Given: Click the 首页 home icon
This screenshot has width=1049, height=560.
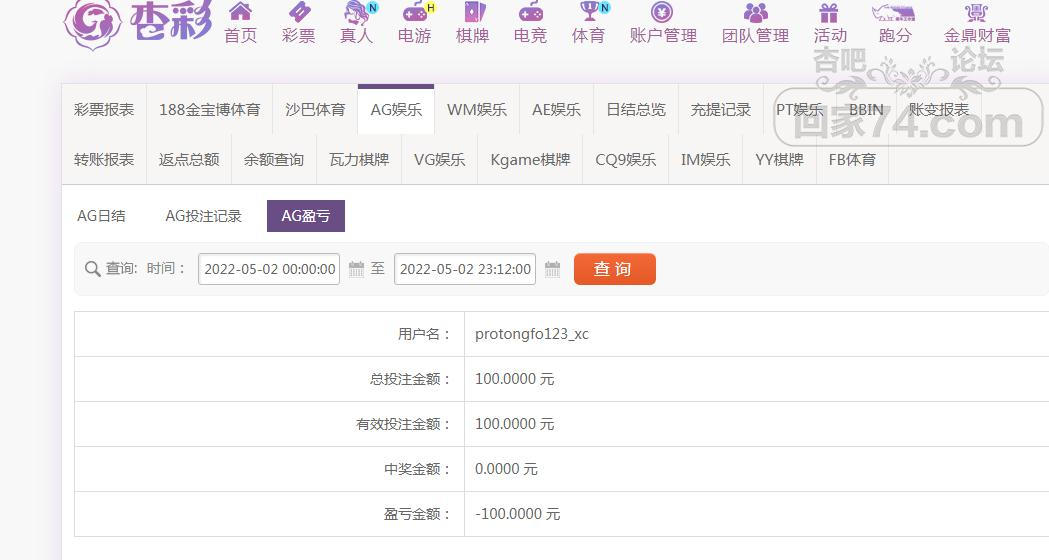Looking at the screenshot, I should coord(240,13).
